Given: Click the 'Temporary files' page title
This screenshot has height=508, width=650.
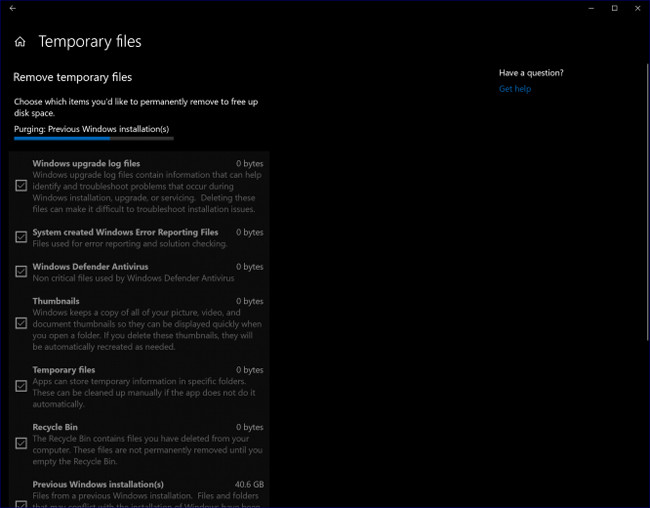Looking at the screenshot, I should click(90, 42).
